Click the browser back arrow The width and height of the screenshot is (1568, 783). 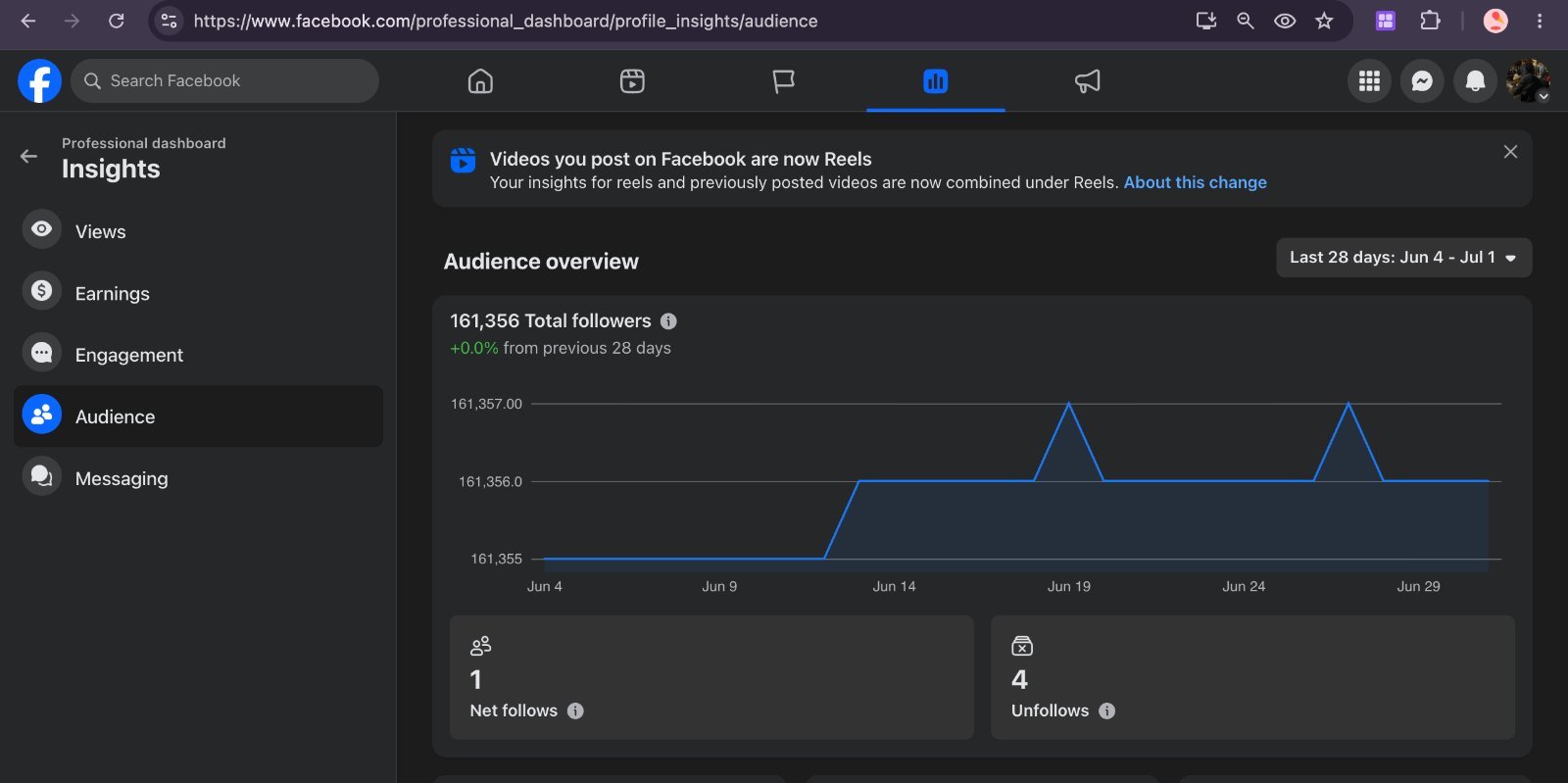point(27,21)
